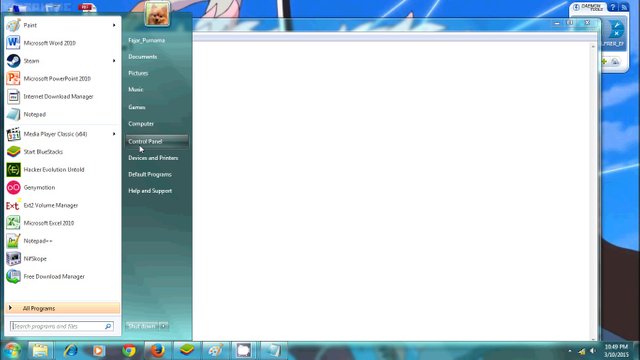Click the Search programs and files box
640x360 pixels.
62,326
